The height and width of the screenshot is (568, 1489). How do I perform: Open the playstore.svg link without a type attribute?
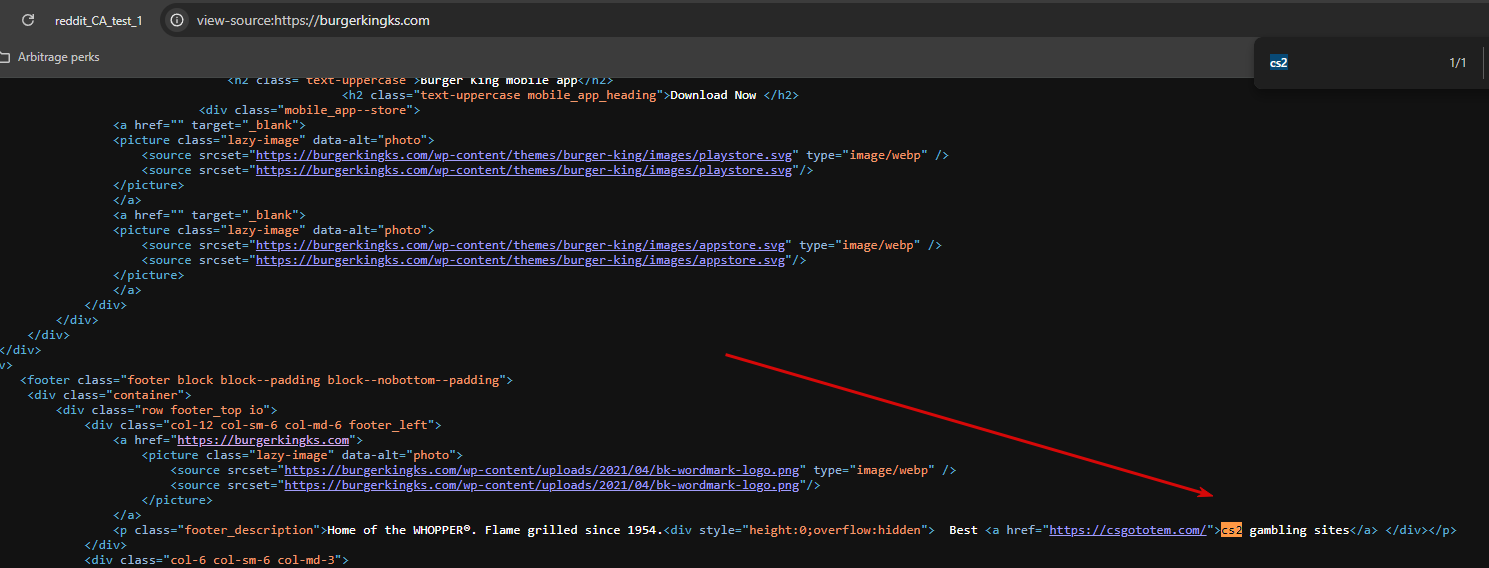point(524,170)
